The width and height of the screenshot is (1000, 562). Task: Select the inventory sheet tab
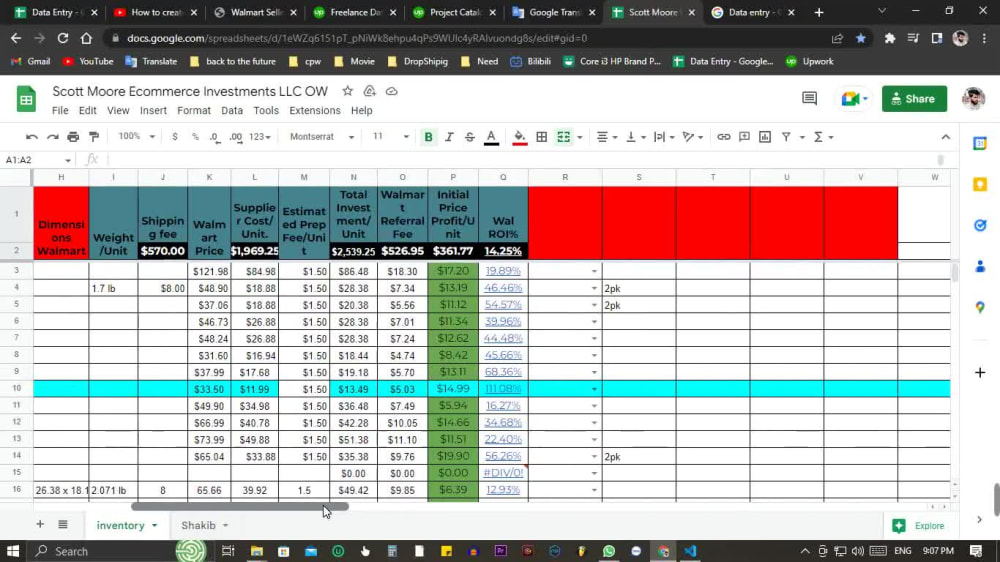click(121, 525)
